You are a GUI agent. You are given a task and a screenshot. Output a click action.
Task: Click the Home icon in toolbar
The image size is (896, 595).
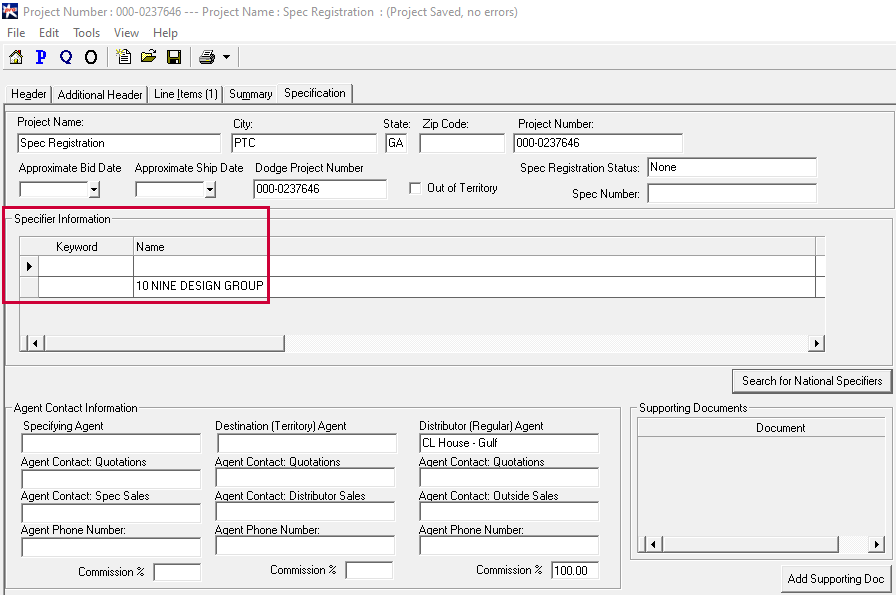(16, 57)
